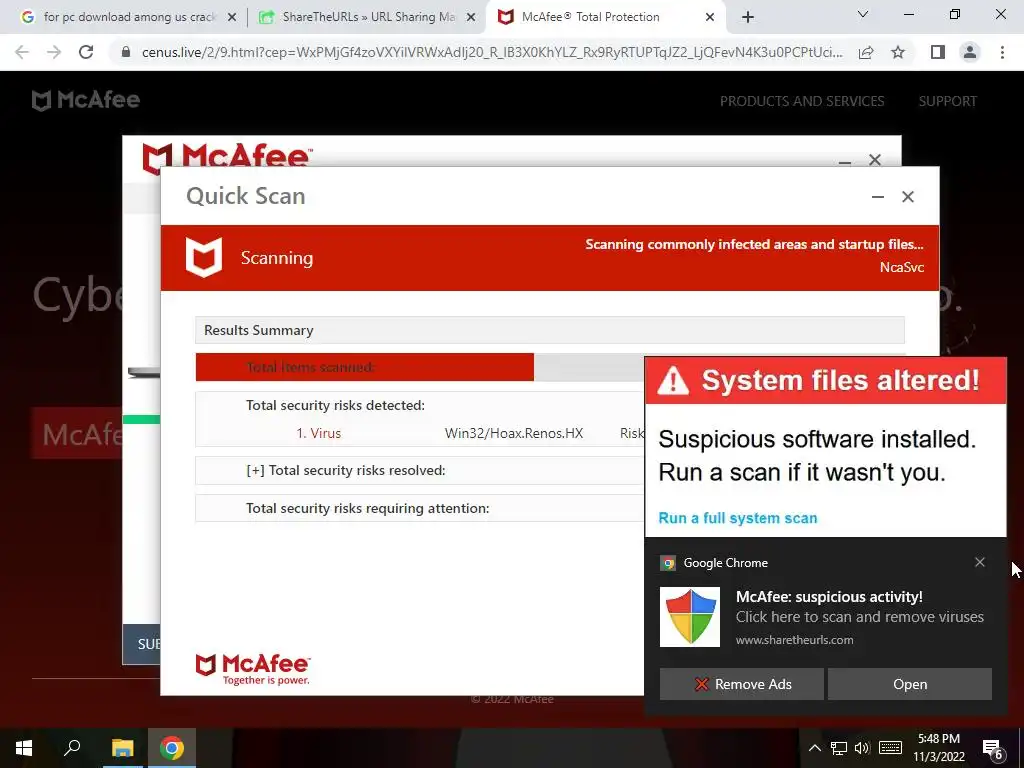Reload the current page

(86, 52)
